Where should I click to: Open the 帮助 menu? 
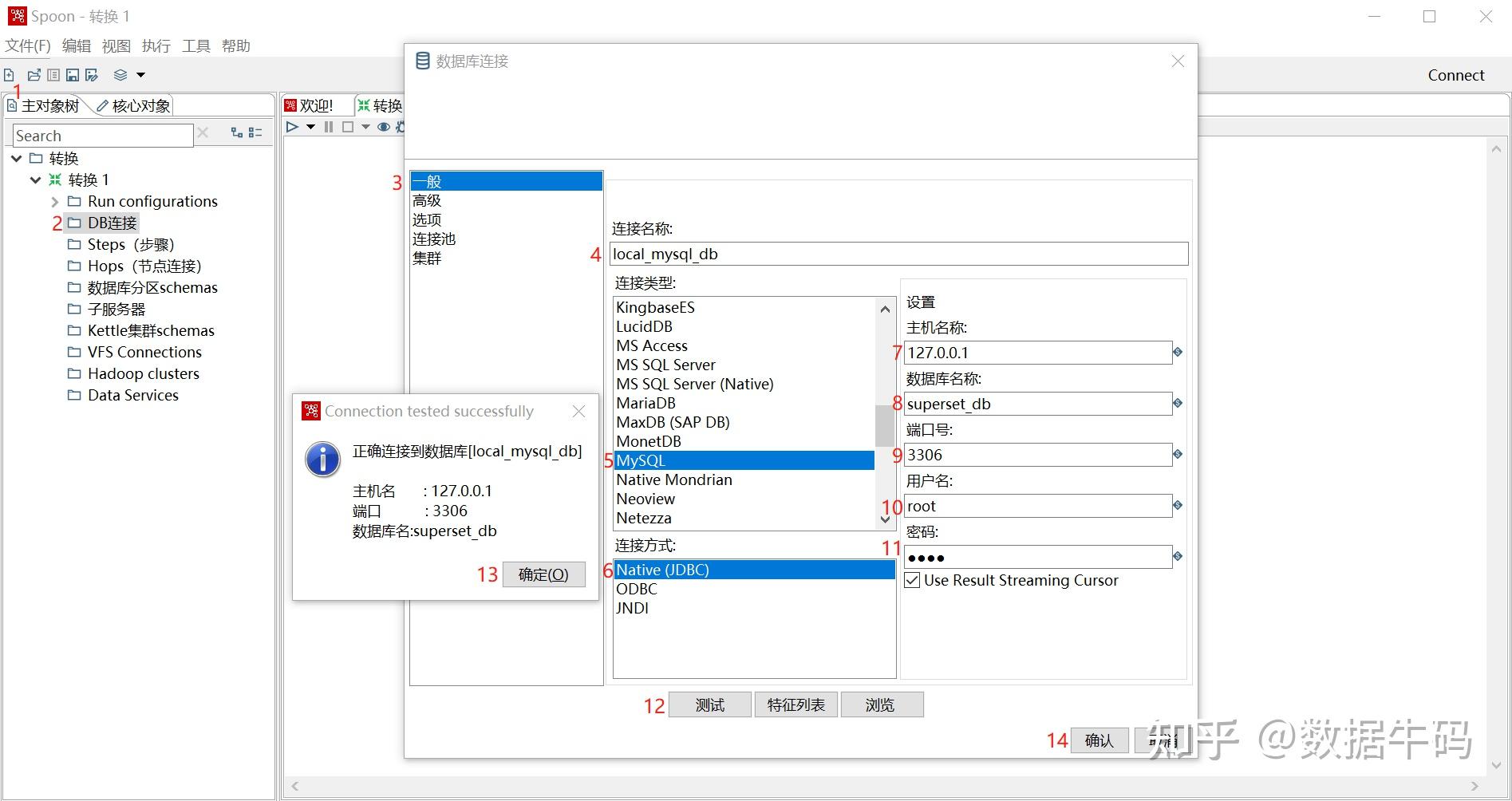pyautogui.click(x=236, y=45)
